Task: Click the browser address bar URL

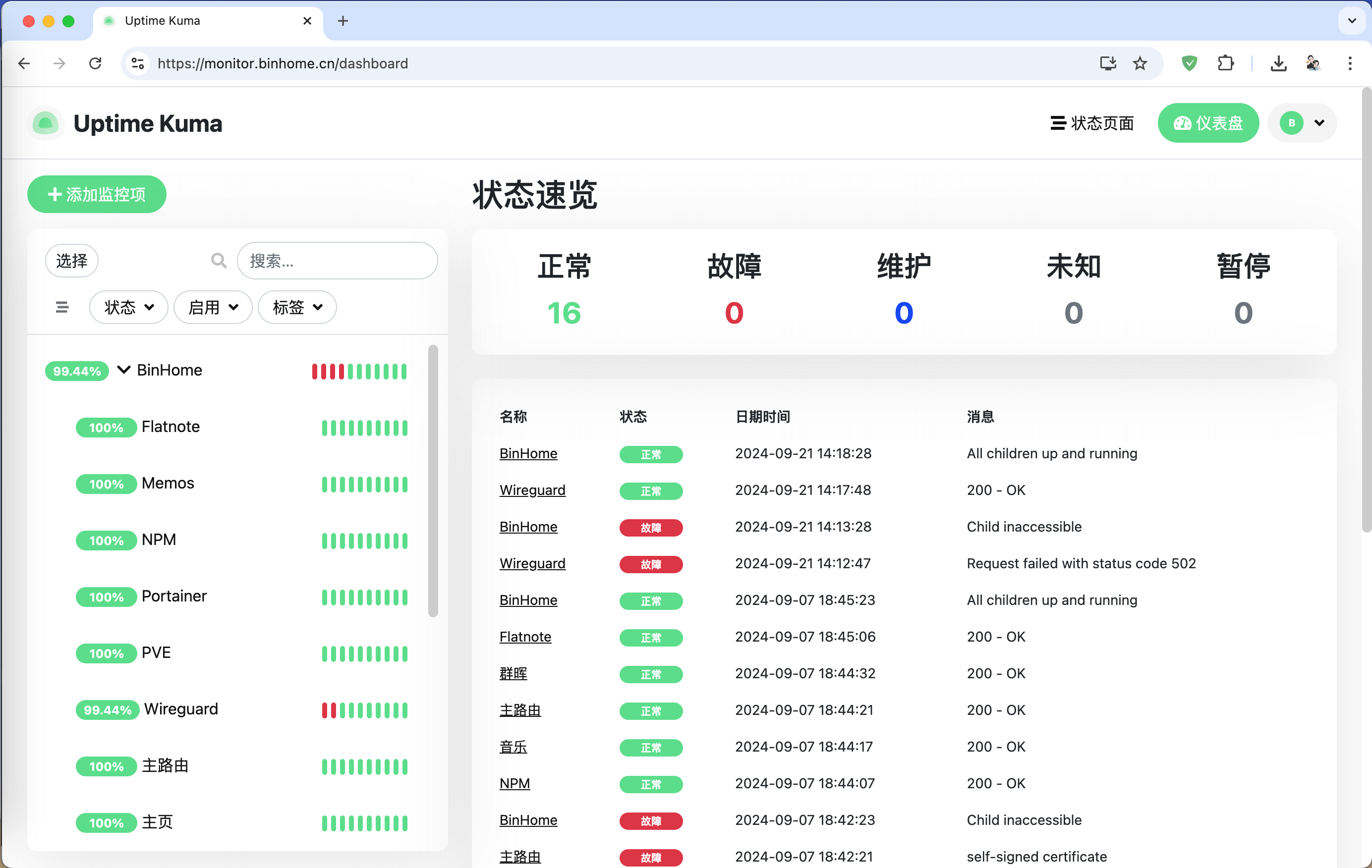Action: click(x=283, y=63)
